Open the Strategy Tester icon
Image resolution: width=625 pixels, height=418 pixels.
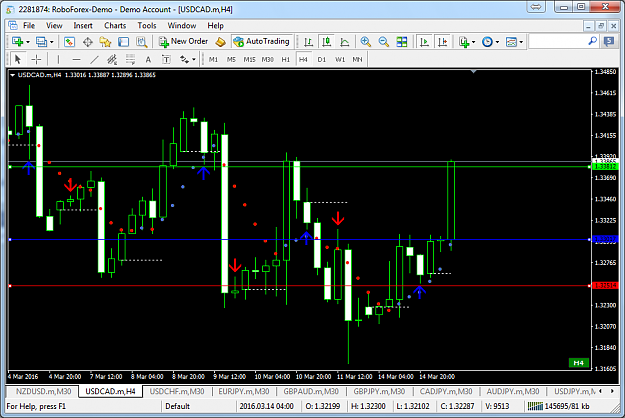tap(142, 41)
